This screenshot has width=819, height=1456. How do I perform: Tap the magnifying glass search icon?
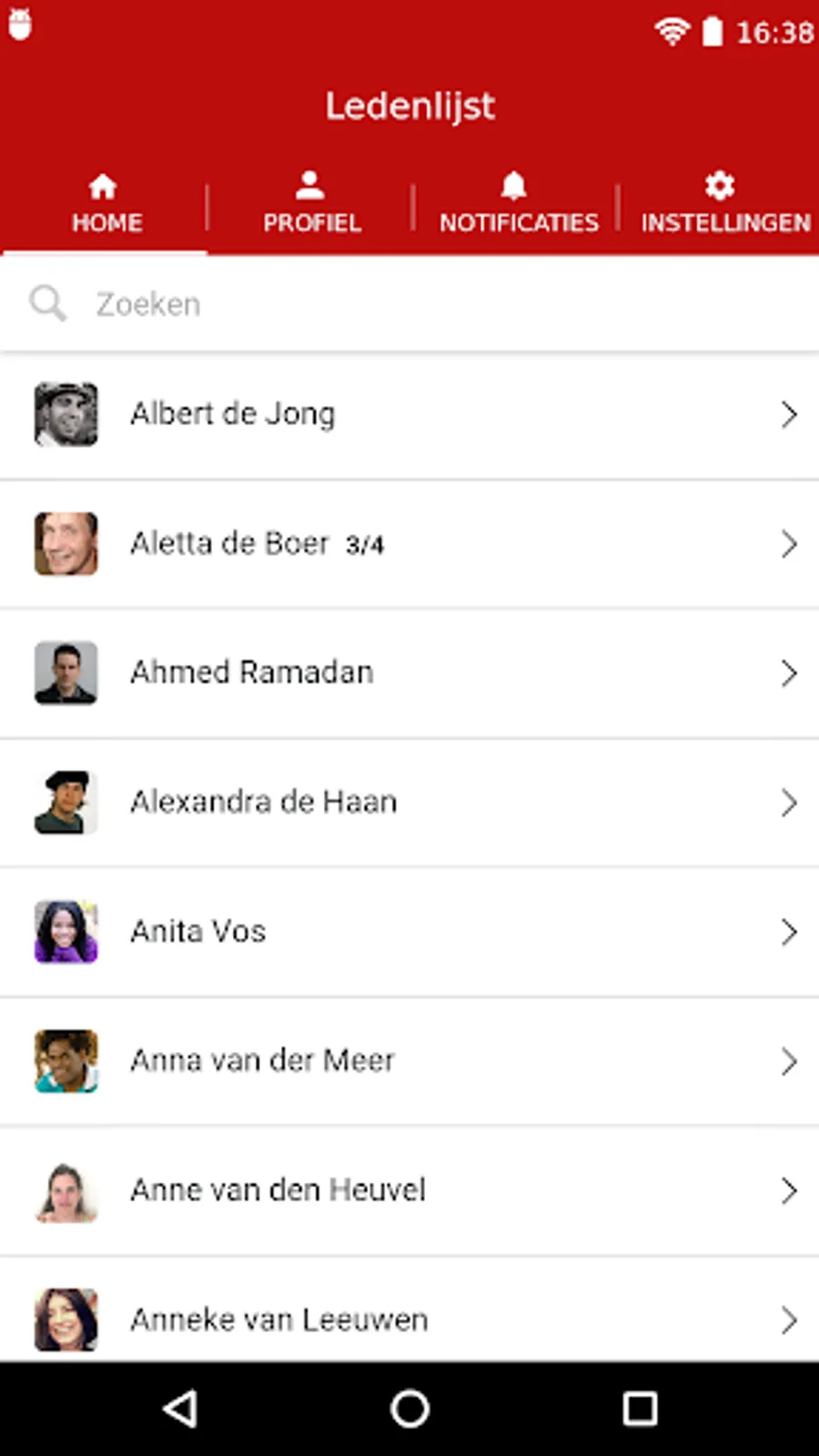tap(47, 303)
